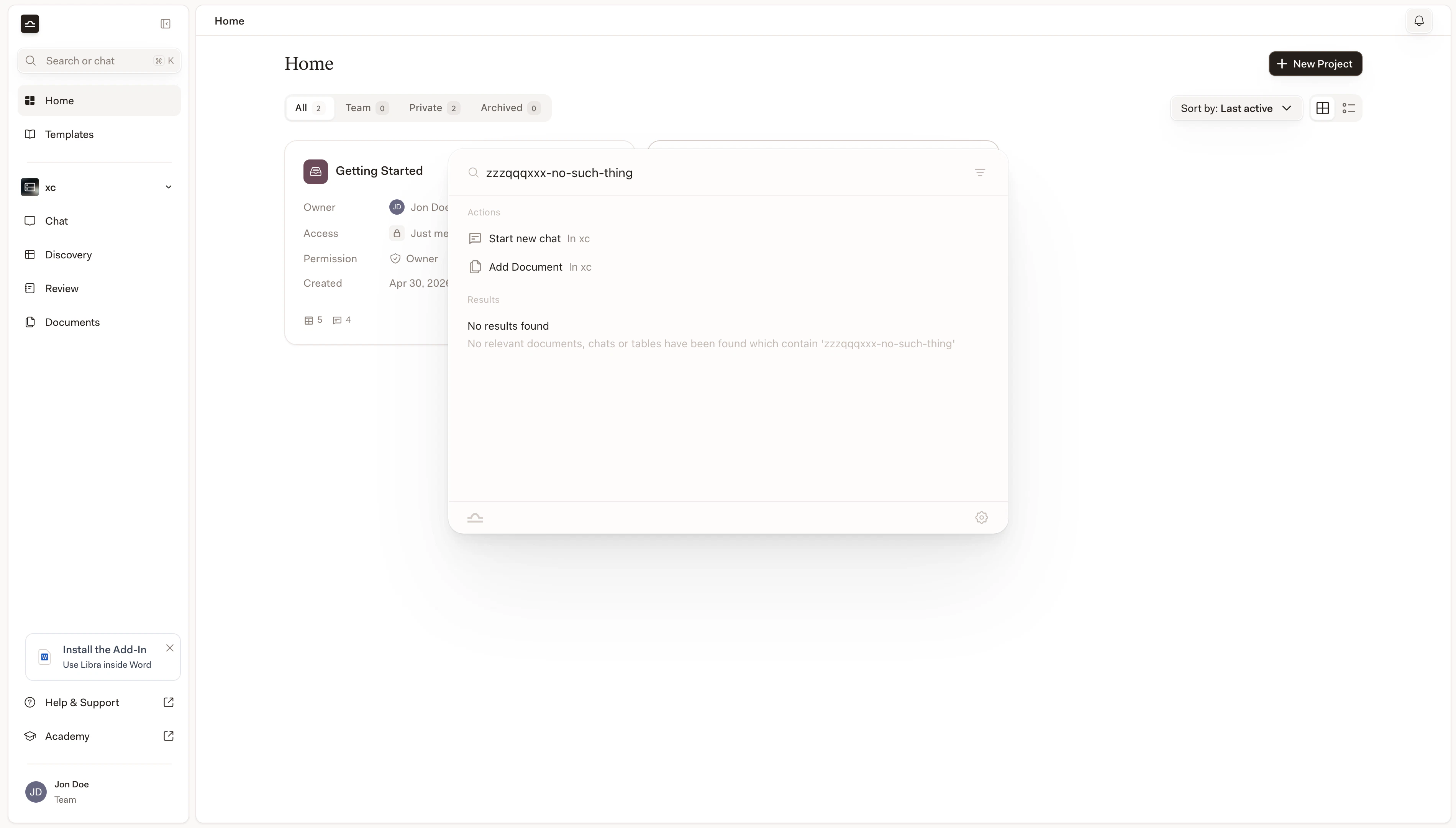Click the magnifier icon in the palette
The height and width of the screenshot is (828, 1456).
tap(473, 172)
